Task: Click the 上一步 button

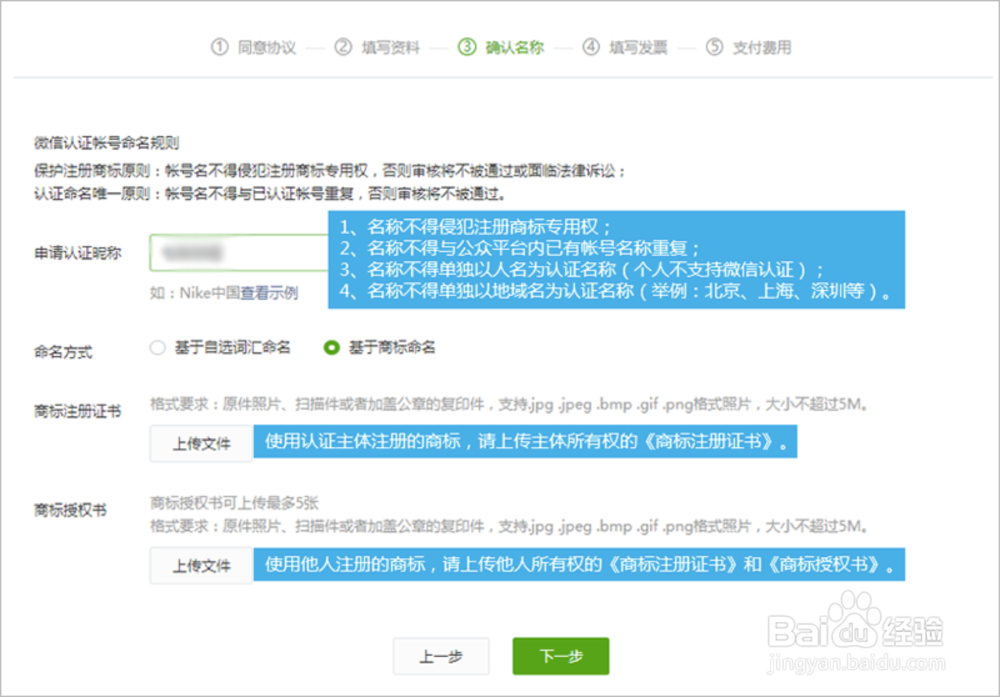Action: pyautogui.click(x=442, y=656)
